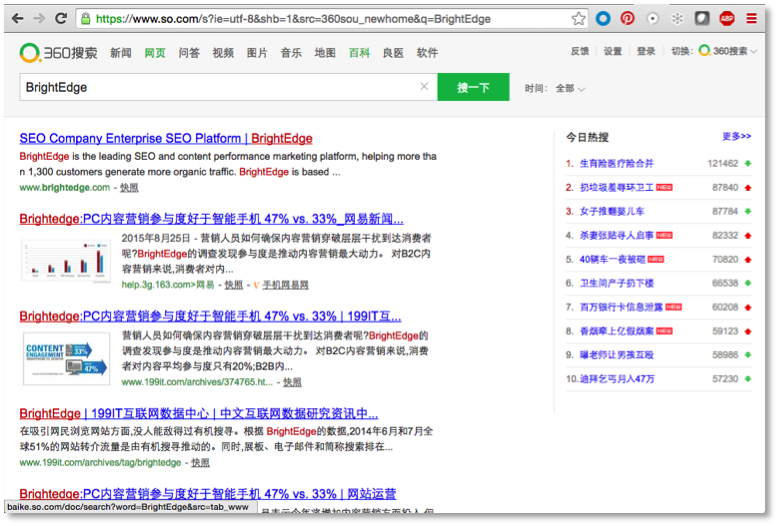The height and width of the screenshot is (526, 779).
Task: Open 快照 beside help.3g.163.com
Action: pos(234,285)
